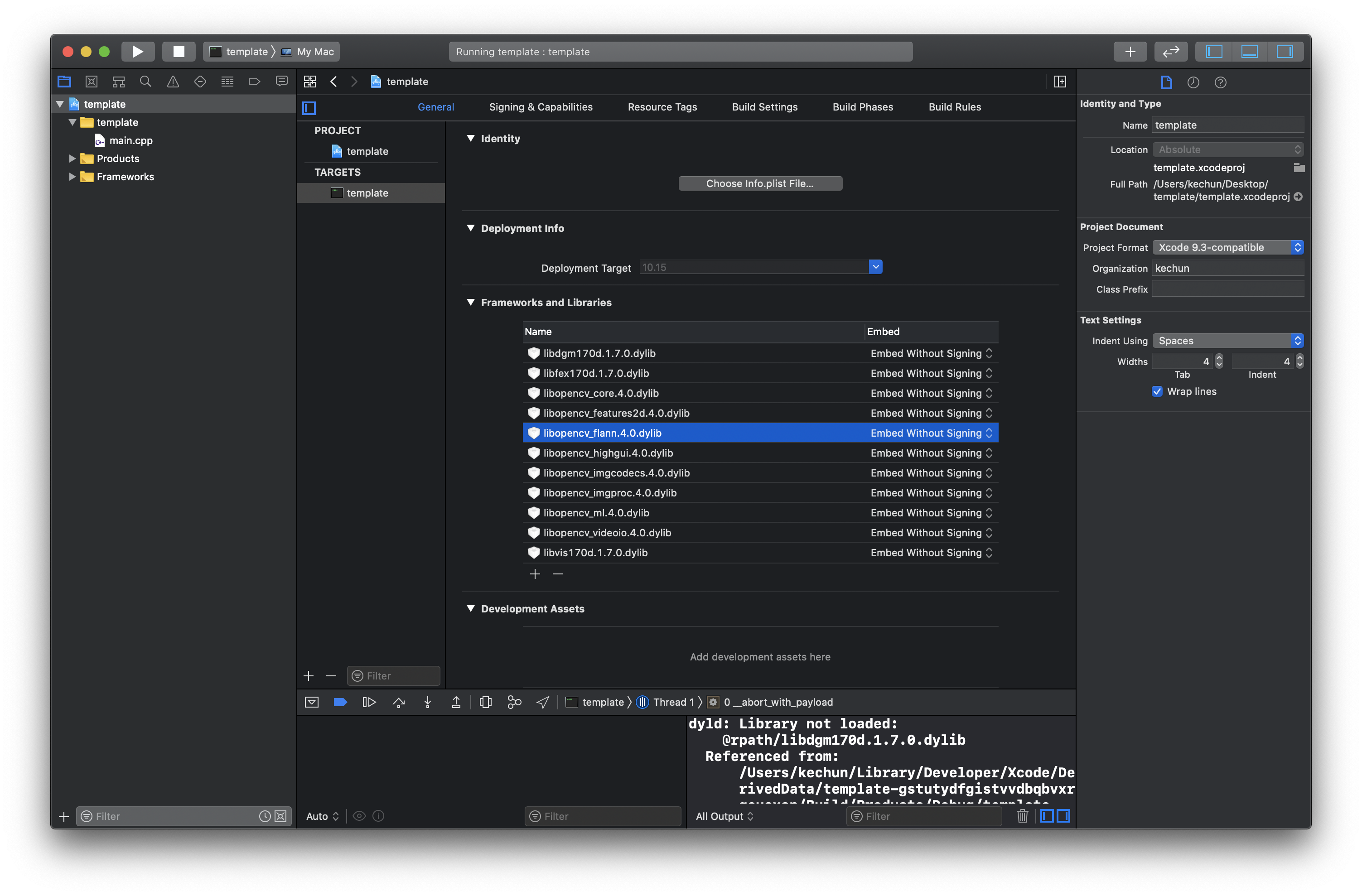Image resolution: width=1362 pixels, height=896 pixels.
Task: Expand the Frameworks folder in navigator
Action: [x=72, y=177]
